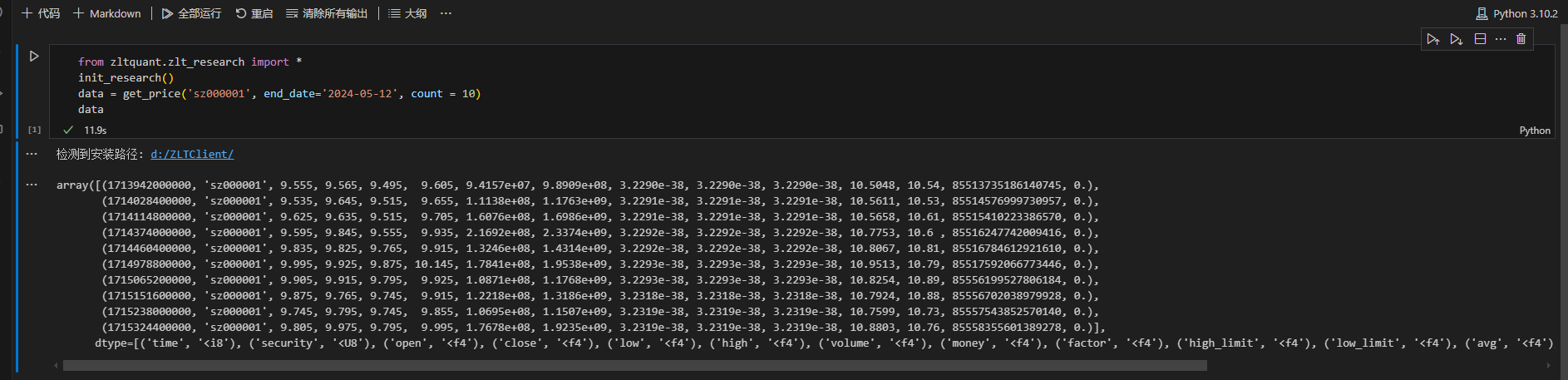Split the current notebook cell
The image size is (1568, 380).
click(1480, 39)
